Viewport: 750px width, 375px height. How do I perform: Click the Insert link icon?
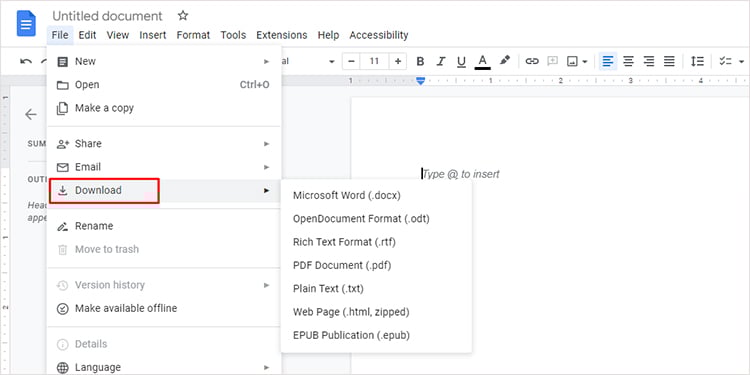(x=532, y=61)
